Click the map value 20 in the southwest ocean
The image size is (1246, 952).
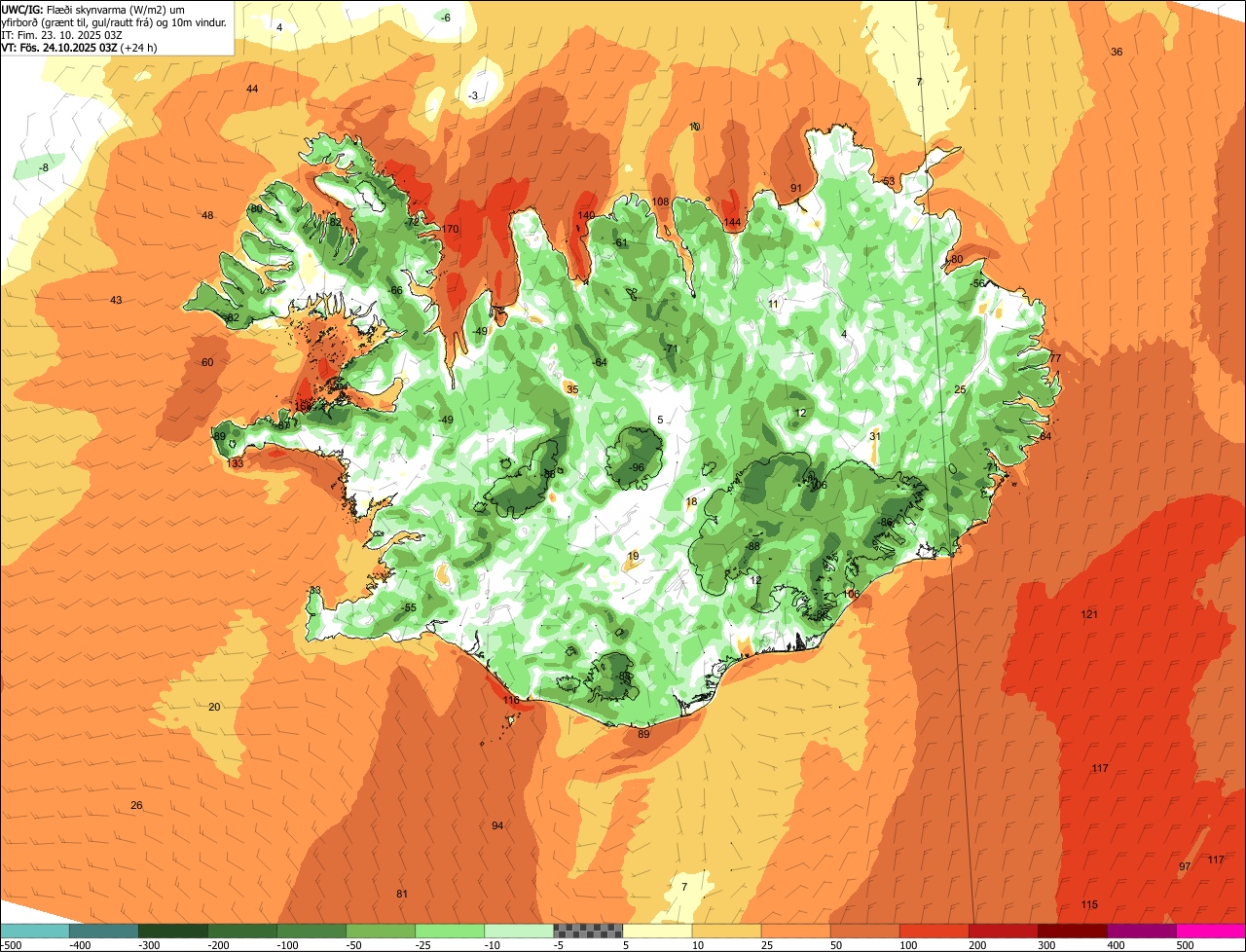click(214, 708)
